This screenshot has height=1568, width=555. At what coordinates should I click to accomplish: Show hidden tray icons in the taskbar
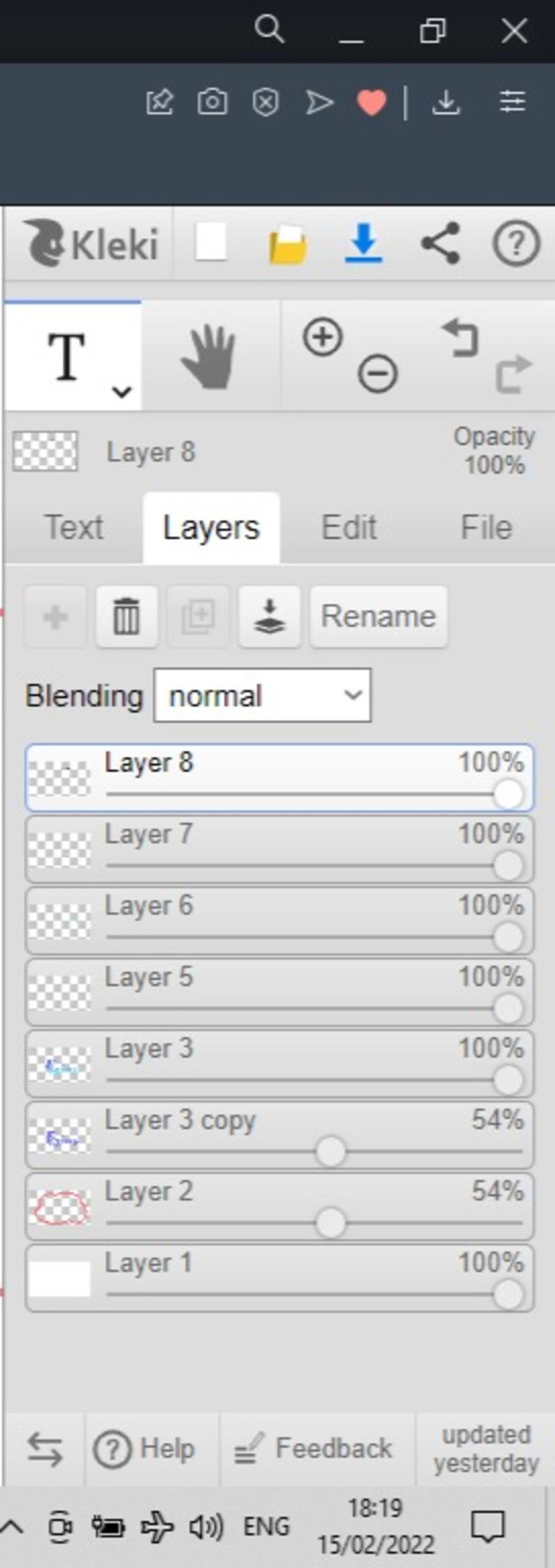(x=12, y=1527)
